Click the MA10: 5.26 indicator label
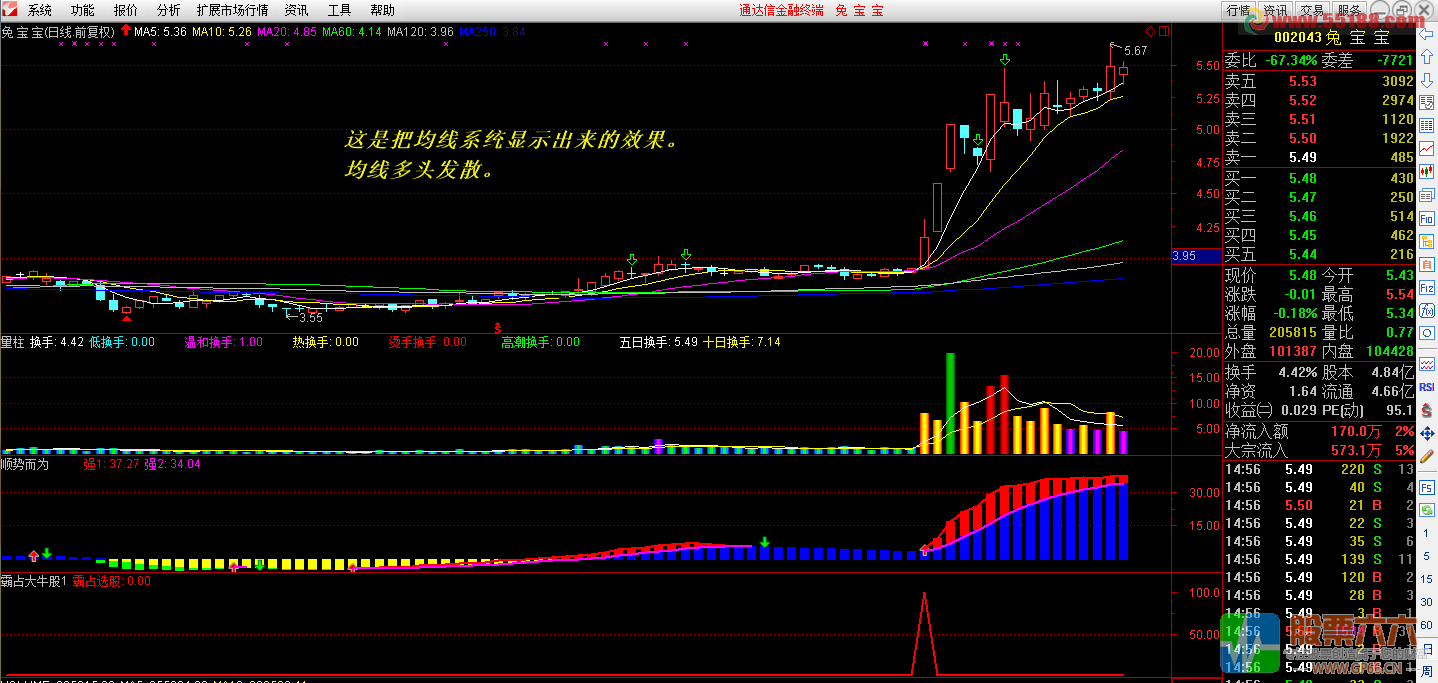Image resolution: width=1438 pixels, height=683 pixels. pos(223,32)
